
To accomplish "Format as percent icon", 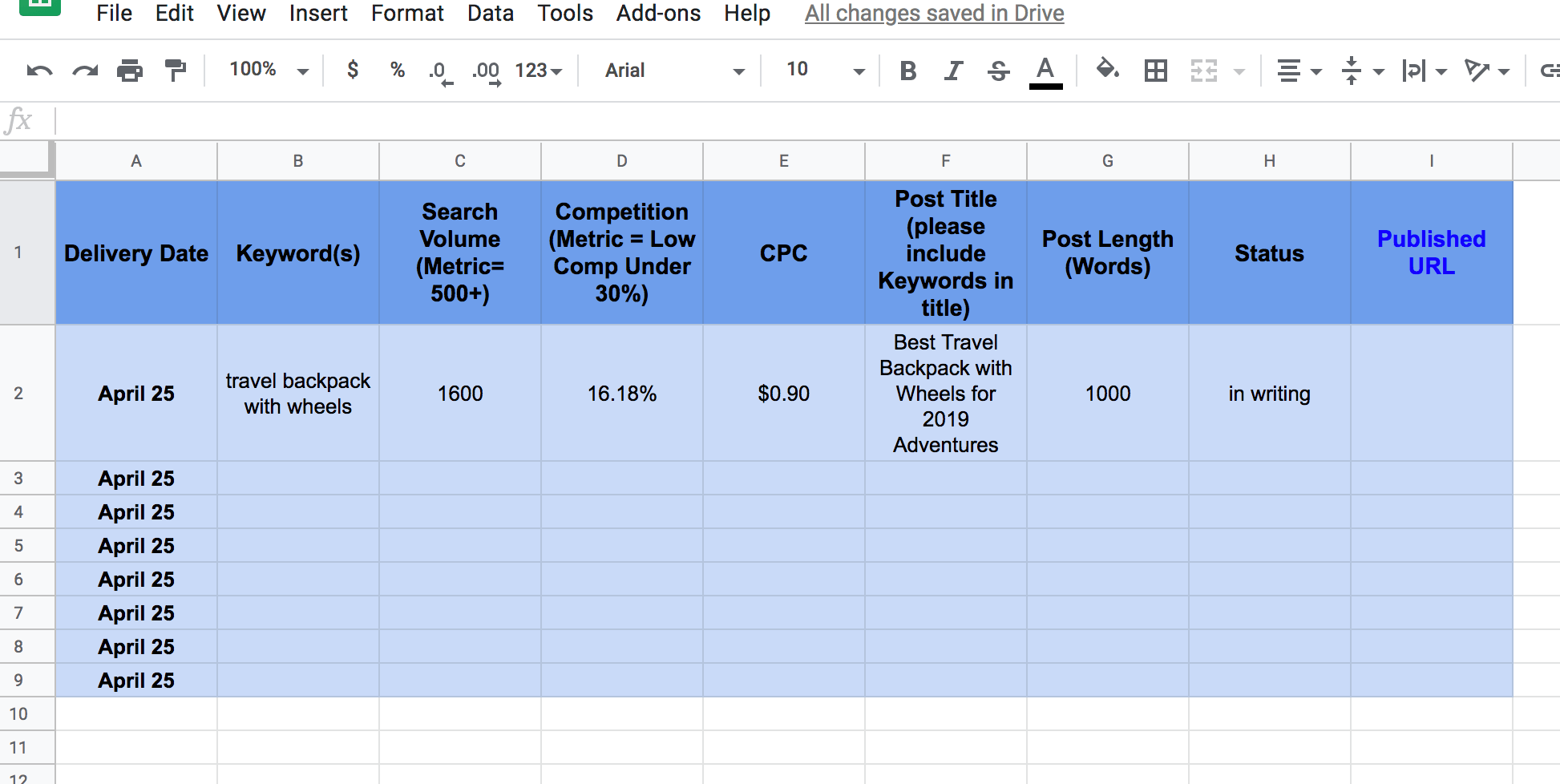I will [x=397, y=70].
